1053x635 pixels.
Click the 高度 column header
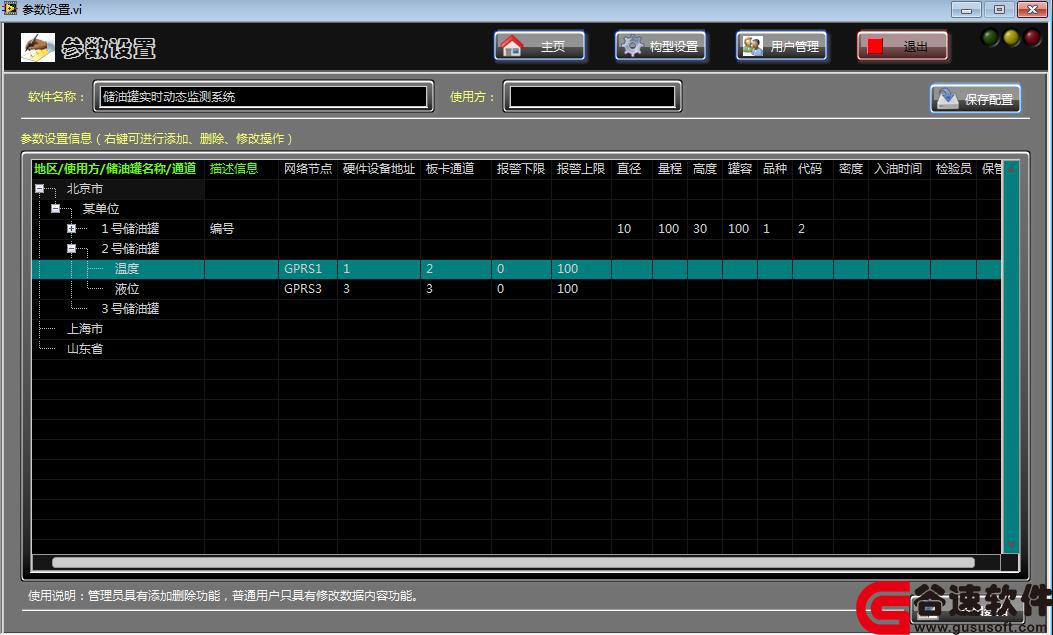pos(704,168)
